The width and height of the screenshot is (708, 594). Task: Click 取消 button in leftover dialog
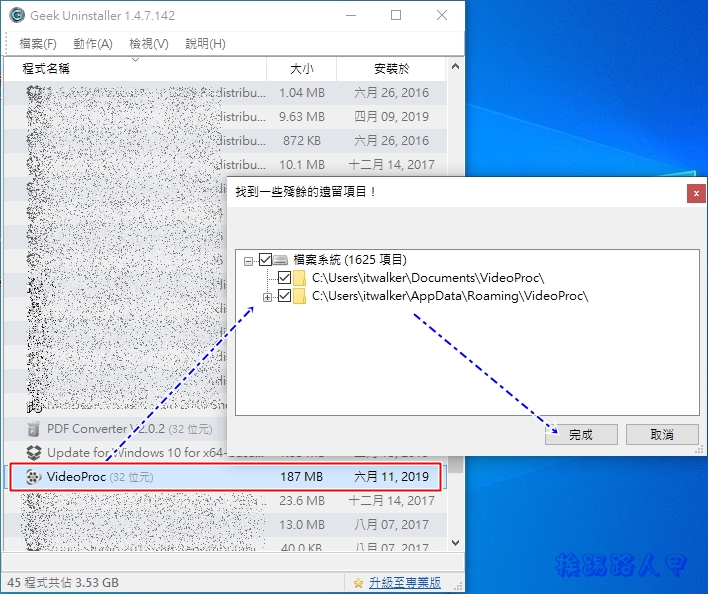pos(662,435)
